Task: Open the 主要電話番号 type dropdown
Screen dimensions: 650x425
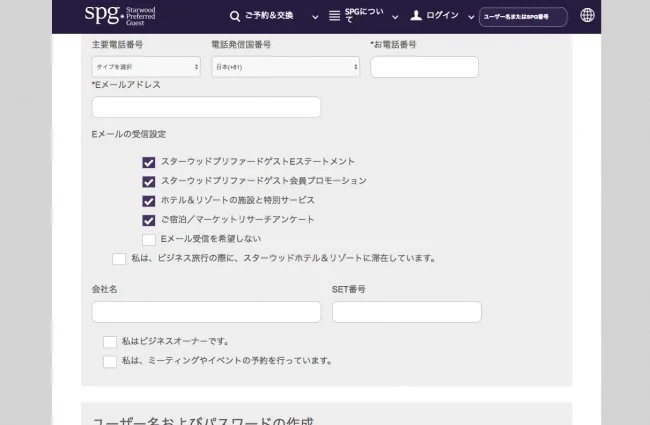Action: [146, 67]
